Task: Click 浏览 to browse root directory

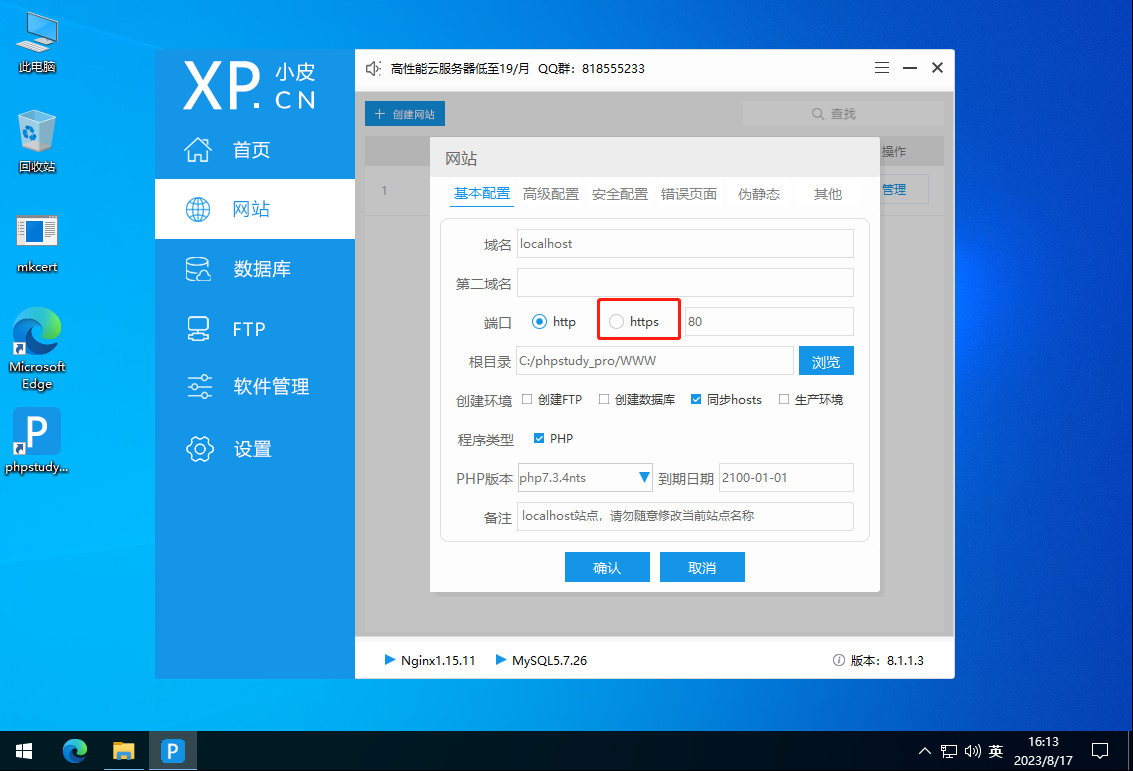Action: (x=826, y=361)
